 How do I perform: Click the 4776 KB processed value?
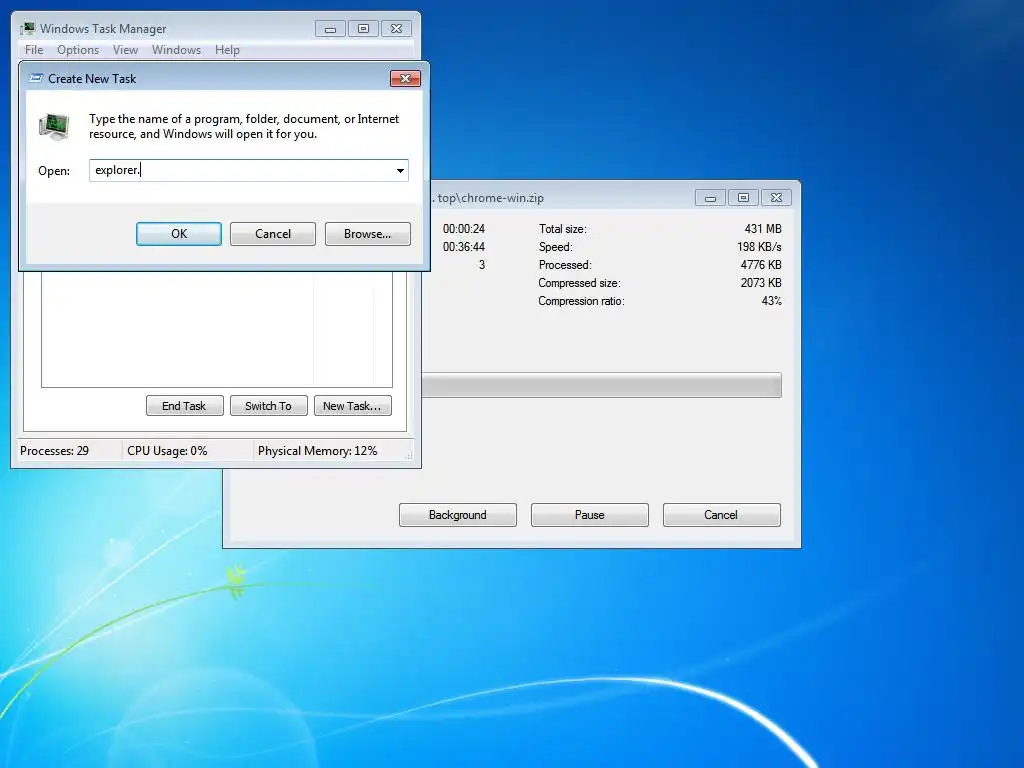[761, 264]
